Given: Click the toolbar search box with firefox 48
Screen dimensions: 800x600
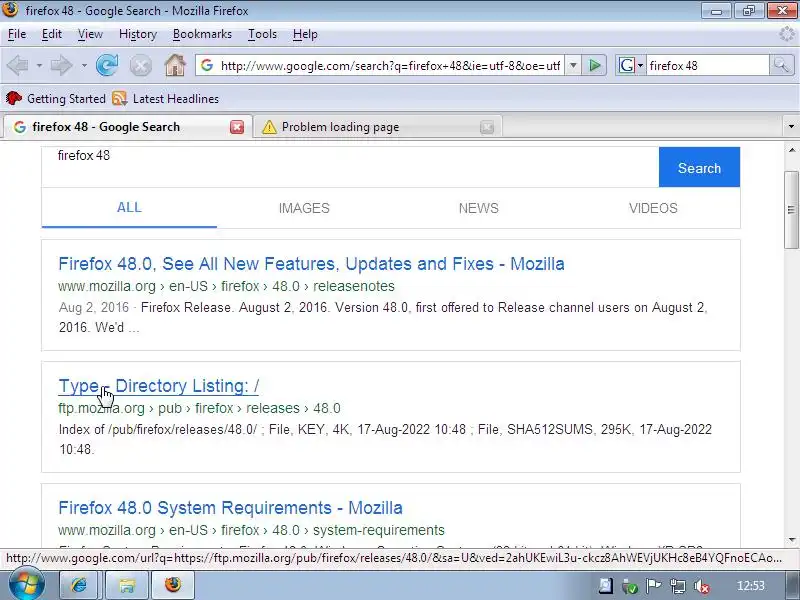Looking at the screenshot, I should click(x=708, y=65).
